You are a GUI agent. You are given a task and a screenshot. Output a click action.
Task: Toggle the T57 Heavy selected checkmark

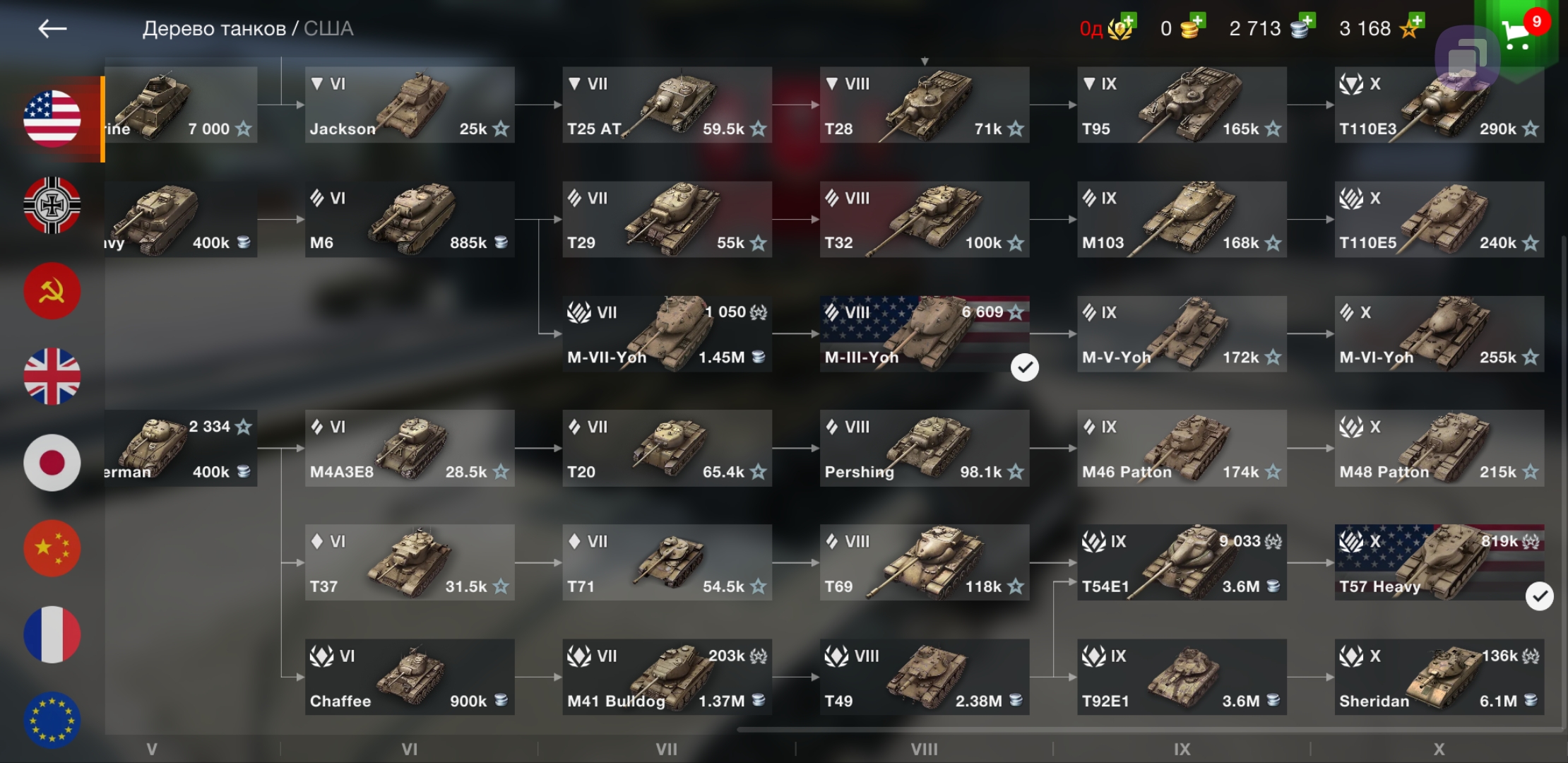pos(1540,596)
